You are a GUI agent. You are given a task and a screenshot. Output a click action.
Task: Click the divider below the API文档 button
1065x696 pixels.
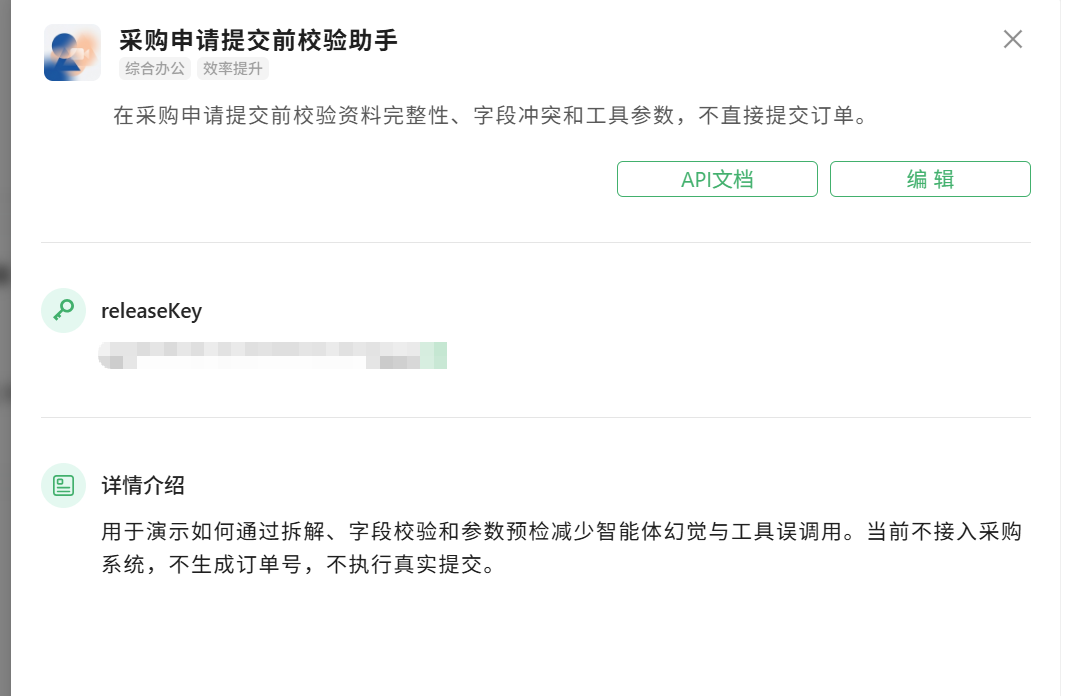tap(536, 242)
